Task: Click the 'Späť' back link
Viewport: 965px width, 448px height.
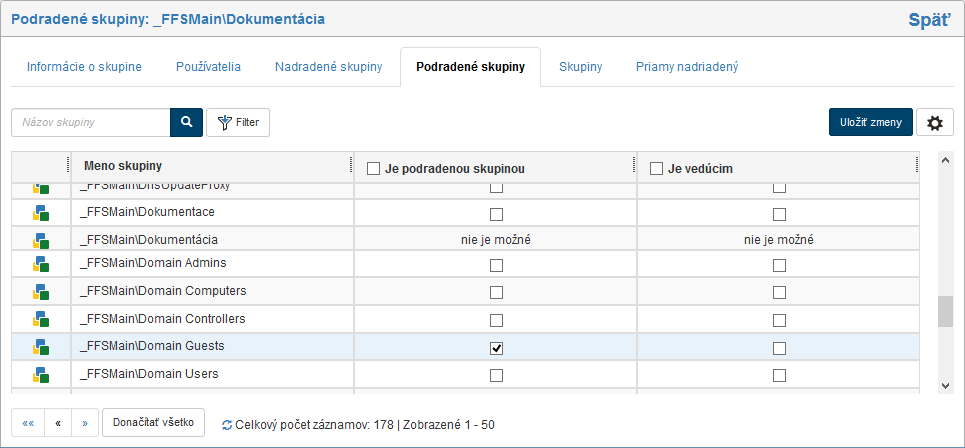Action: (929, 19)
